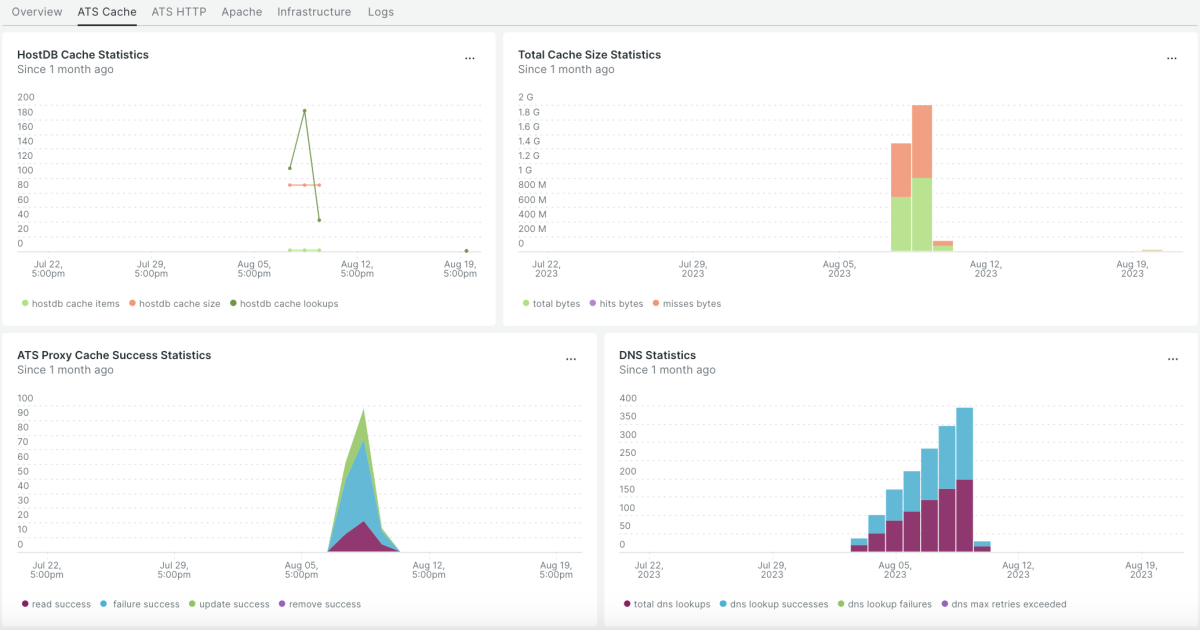Hide the misses bytes legend series
Image resolution: width=1200 pixels, height=630 pixels.
click(x=691, y=303)
